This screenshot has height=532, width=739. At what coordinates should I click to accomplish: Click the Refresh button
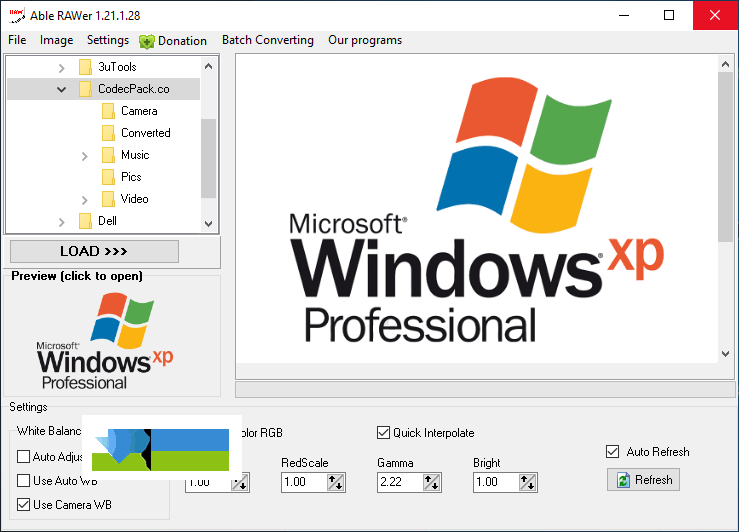coord(643,480)
